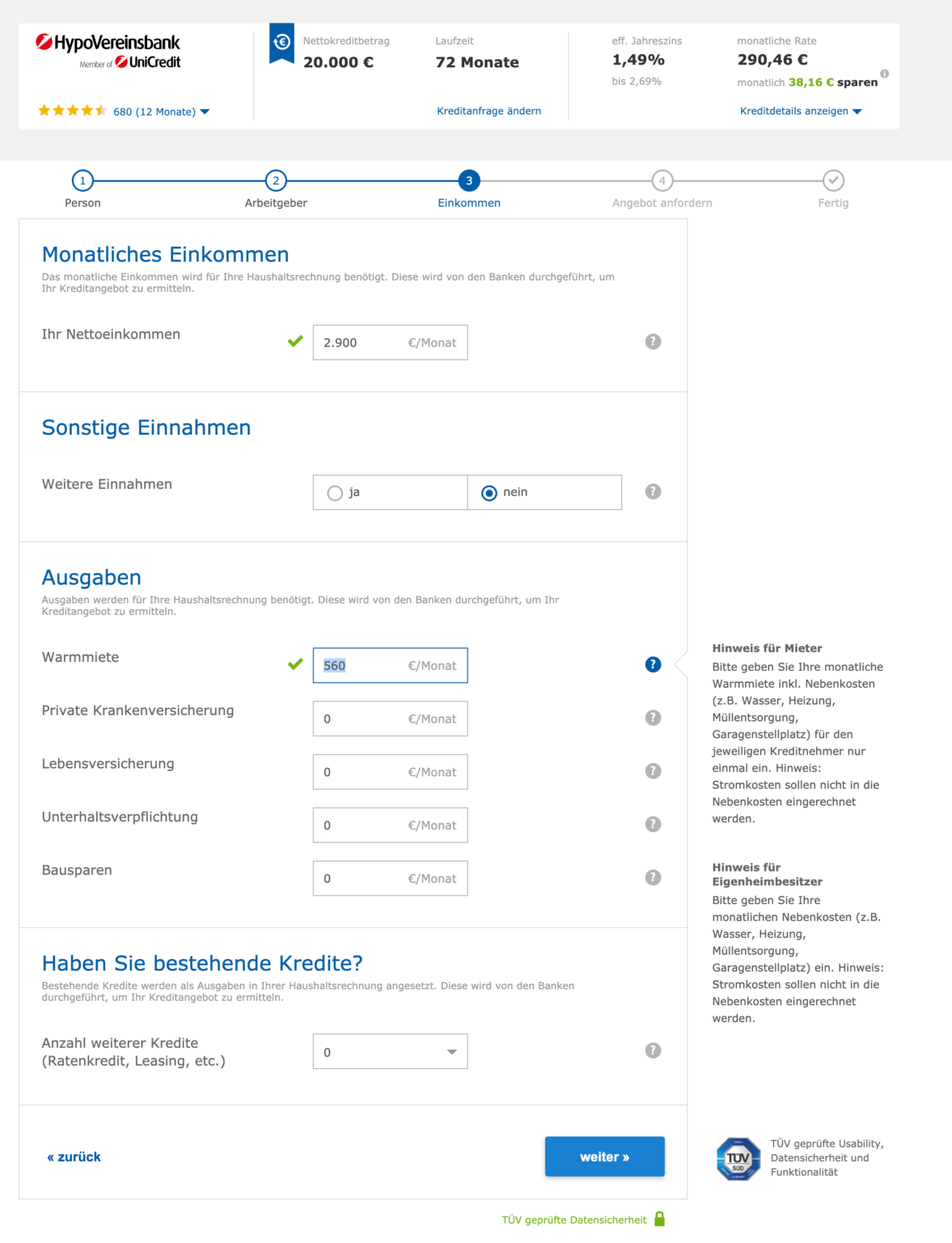Click help icon for Anzahl weiterer Kredite
Image resolution: width=952 pixels, height=1243 pixels.
pos(653,1050)
